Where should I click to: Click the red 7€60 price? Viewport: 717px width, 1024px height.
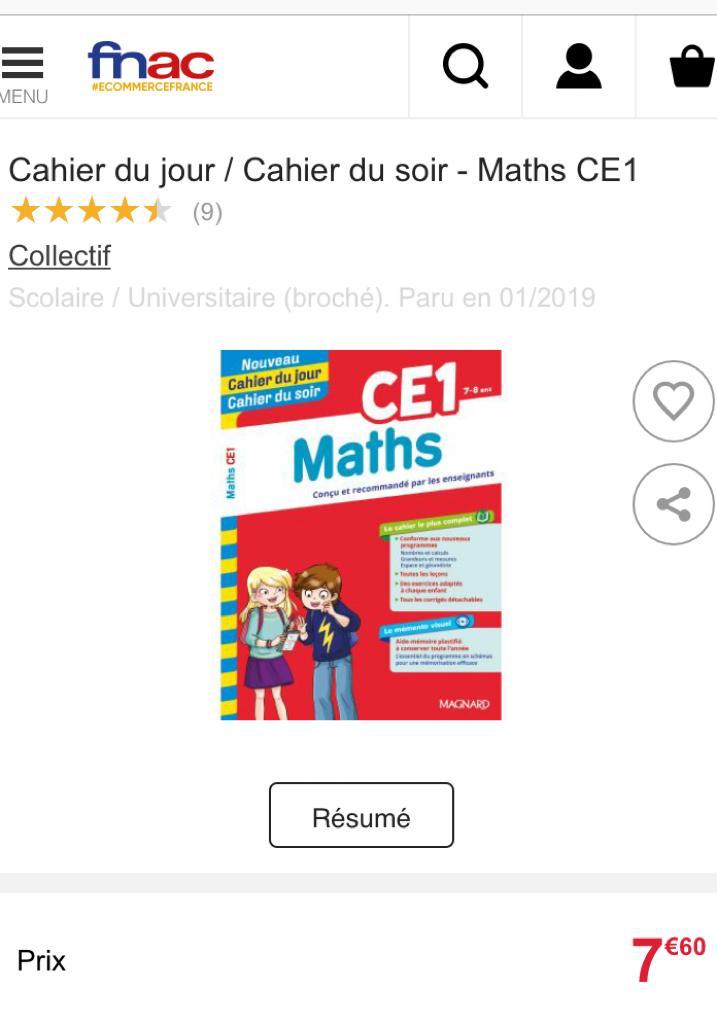point(669,958)
